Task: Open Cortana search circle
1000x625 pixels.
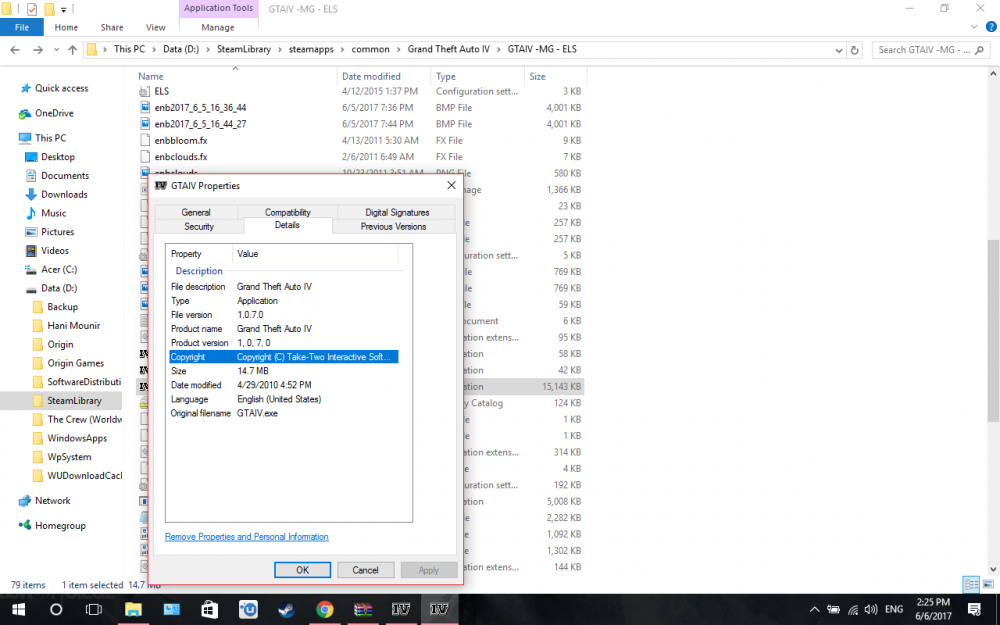Action: coord(56,610)
